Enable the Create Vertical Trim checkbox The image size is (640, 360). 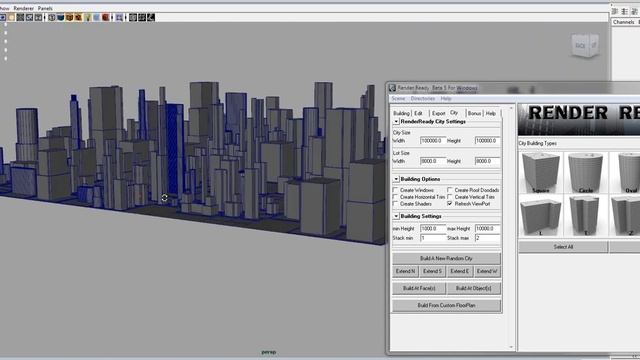[x=449, y=197]
